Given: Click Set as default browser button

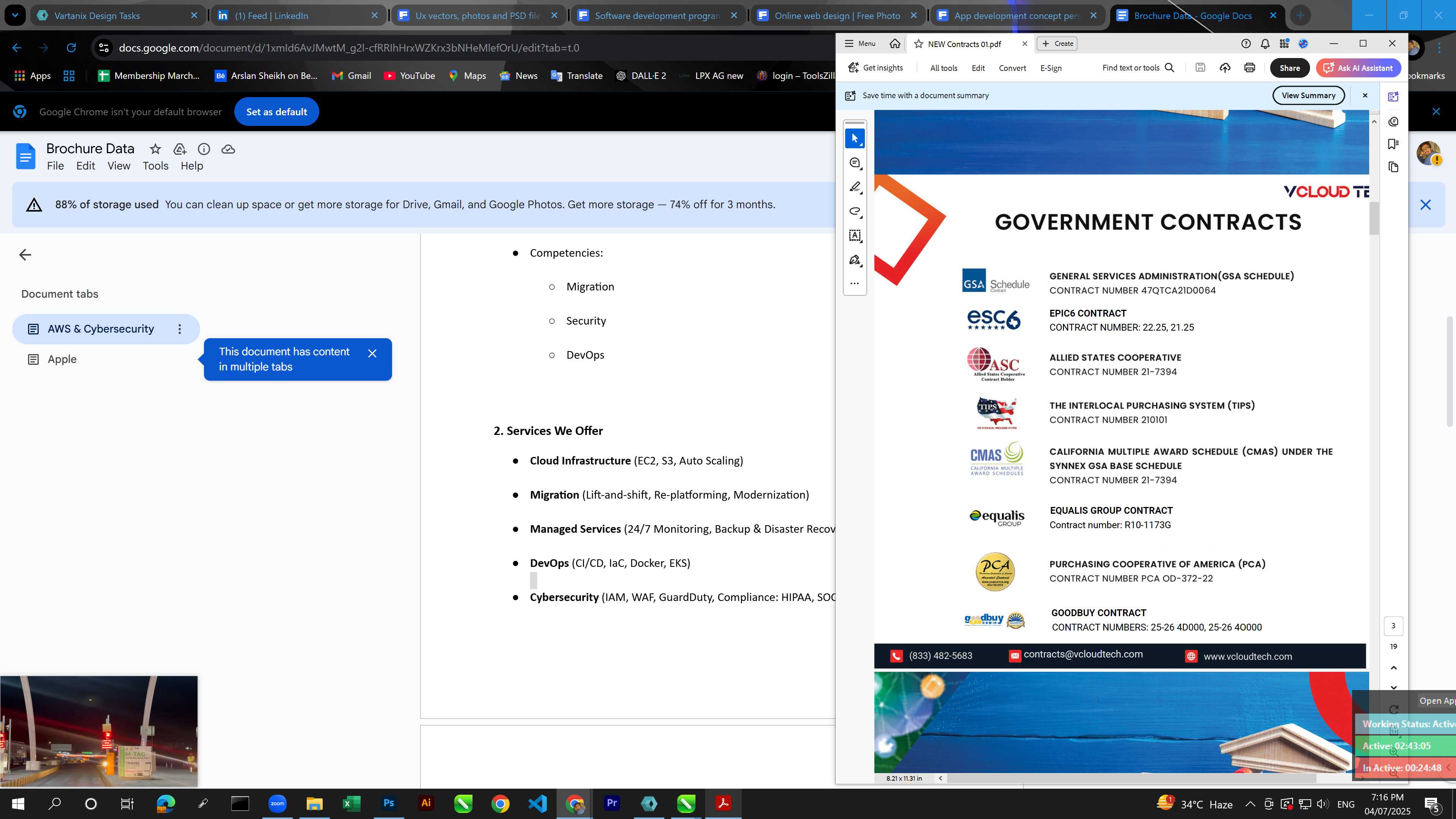Looking at the screenshot, I should [x=276, y=112].
